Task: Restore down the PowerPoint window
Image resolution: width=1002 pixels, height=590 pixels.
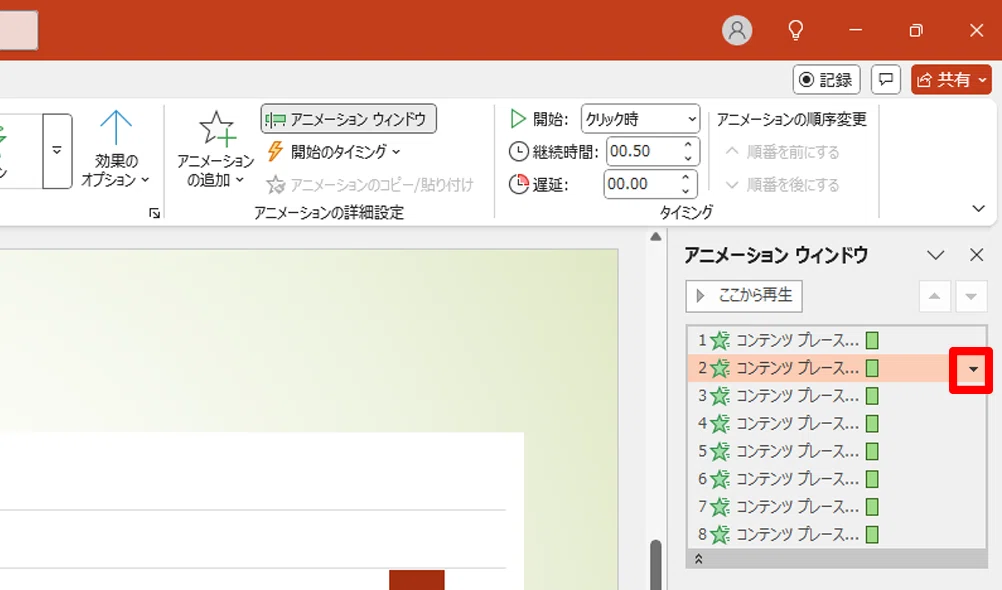Action: [916, 30]
